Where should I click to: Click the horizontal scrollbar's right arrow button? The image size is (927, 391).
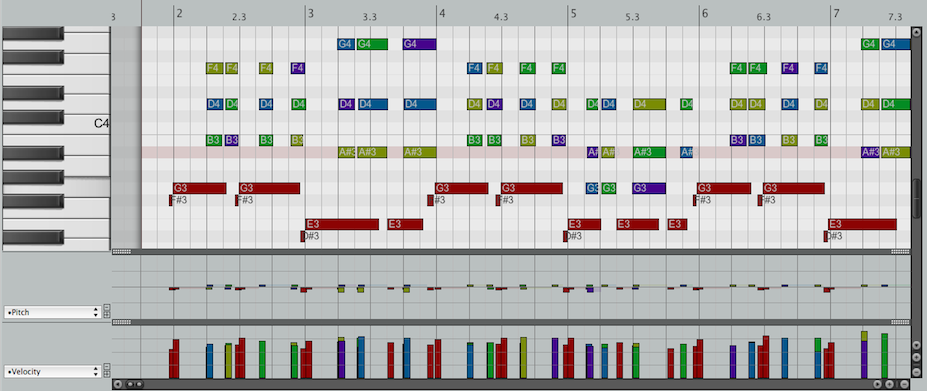(877, 384)
